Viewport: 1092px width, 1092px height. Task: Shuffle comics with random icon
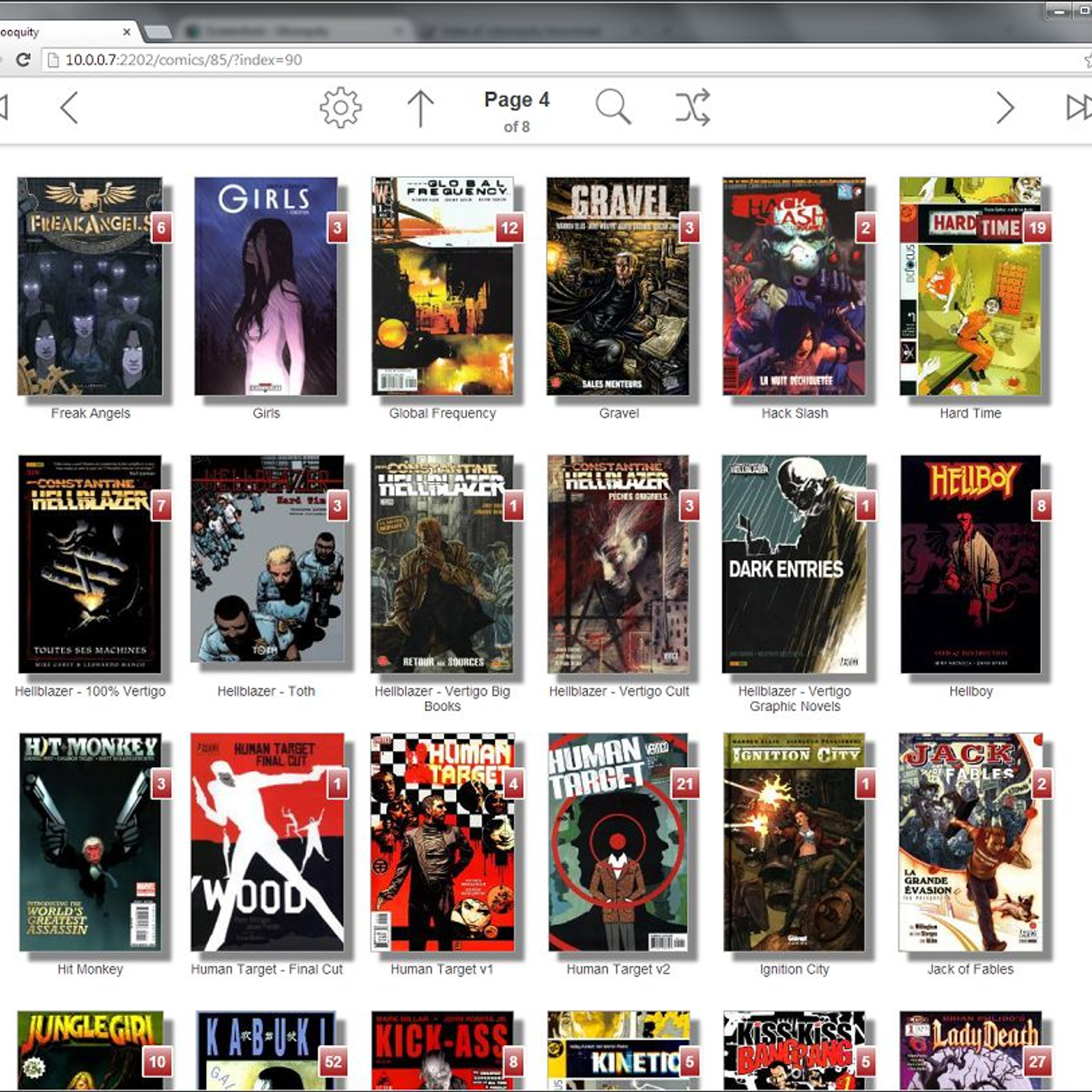(693, 107)
